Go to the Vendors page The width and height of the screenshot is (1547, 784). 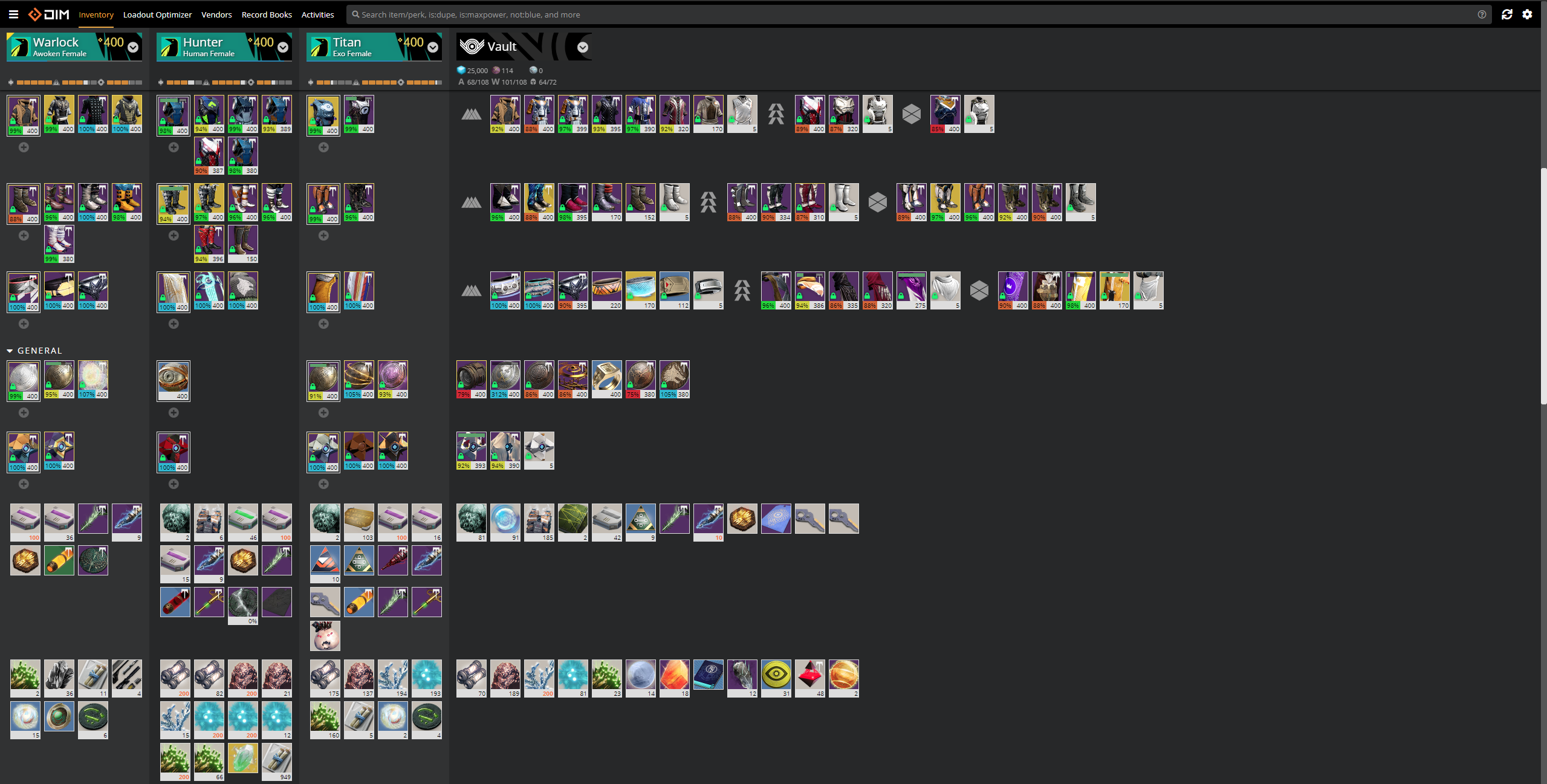coord(216,15)
